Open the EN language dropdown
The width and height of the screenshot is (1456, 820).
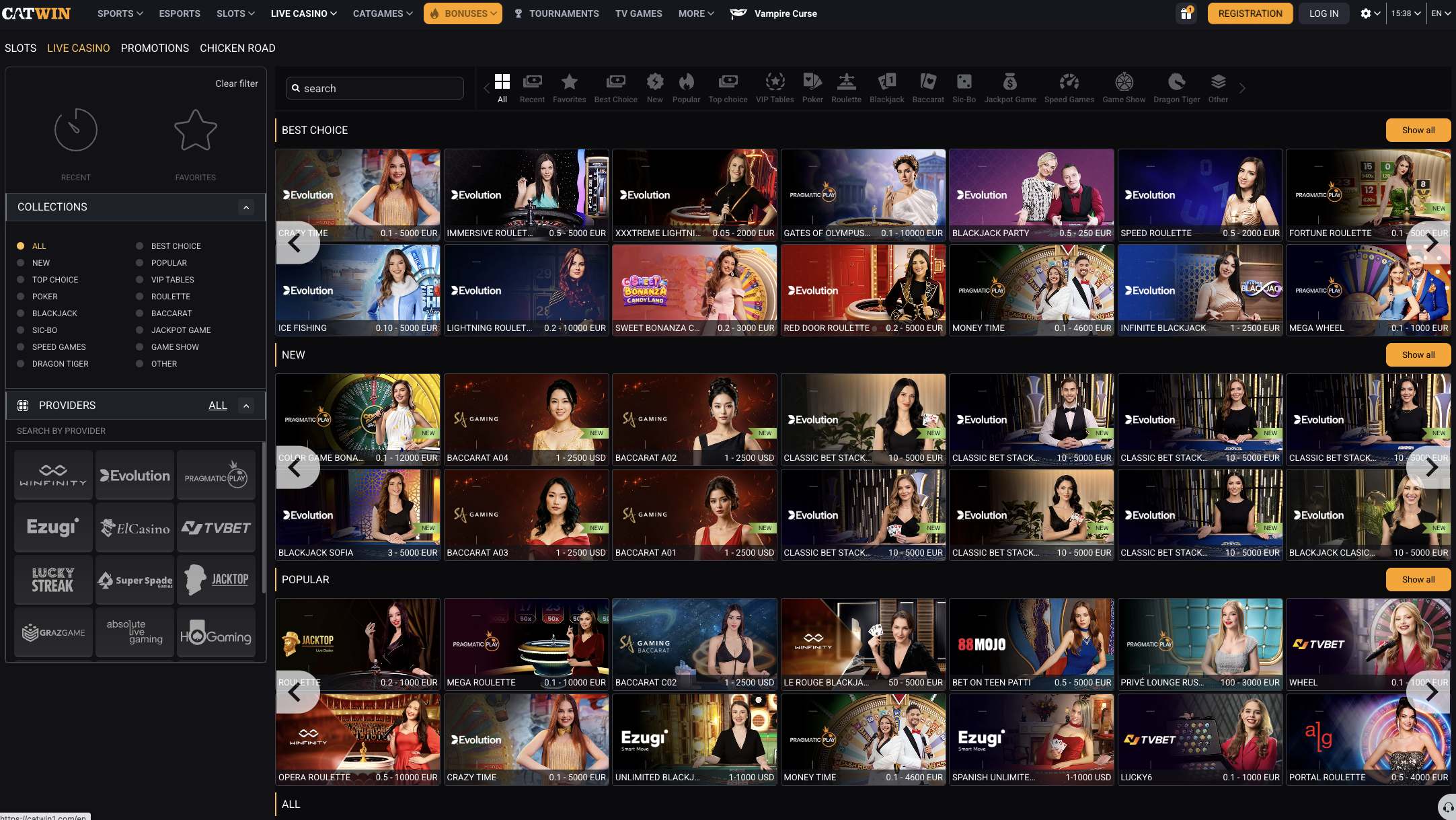pos(1441,13)
